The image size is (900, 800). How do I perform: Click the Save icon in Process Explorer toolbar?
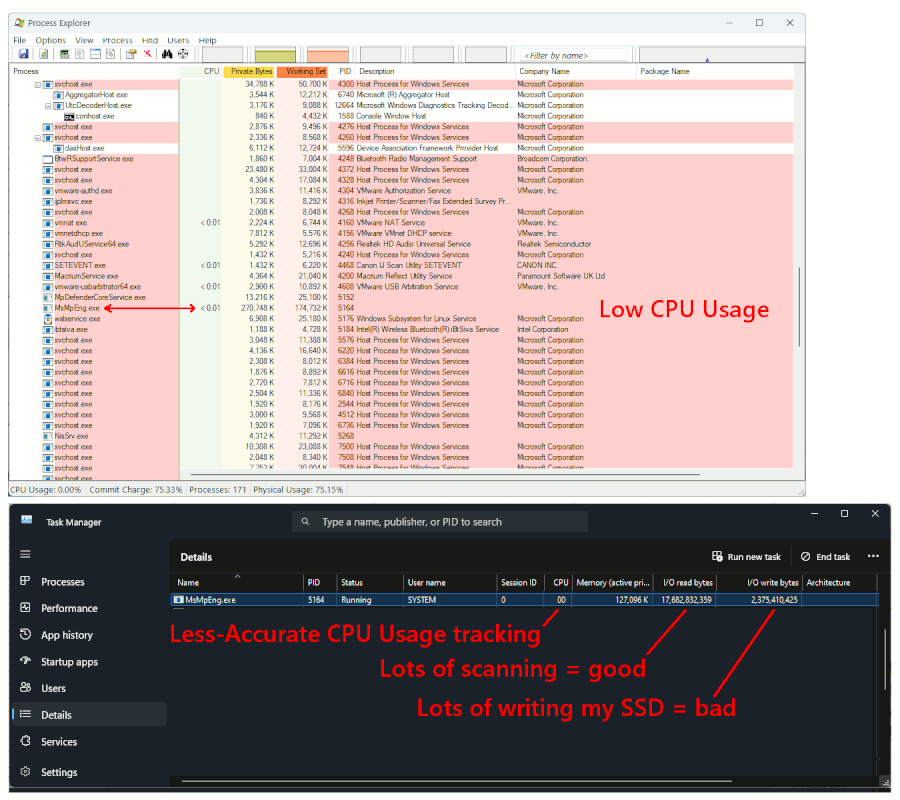pos(24,54)
